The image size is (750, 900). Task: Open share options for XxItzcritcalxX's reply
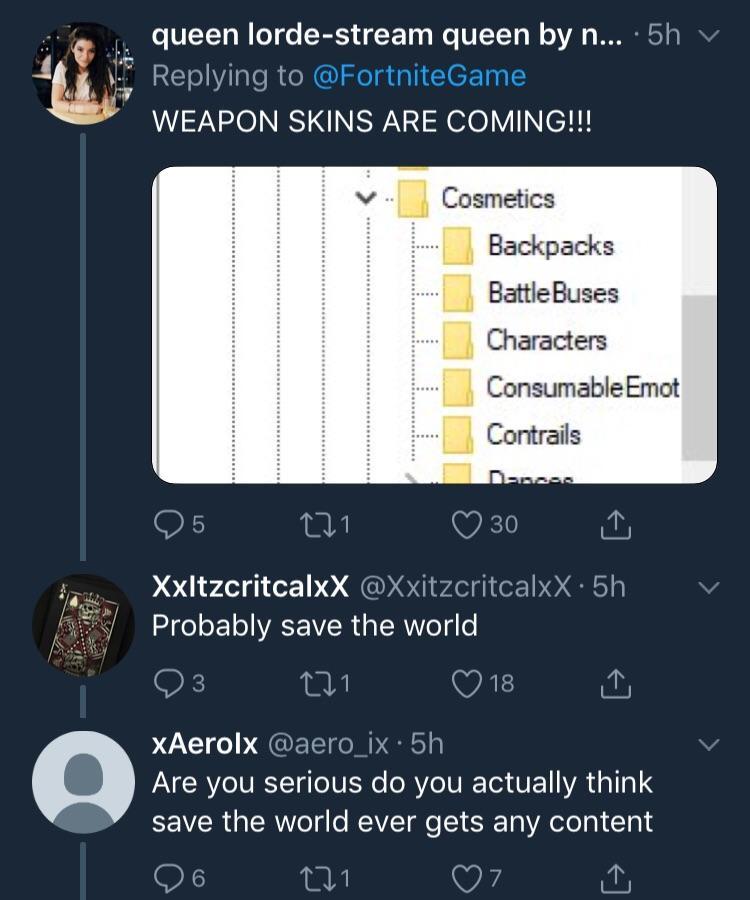[618, 685]
